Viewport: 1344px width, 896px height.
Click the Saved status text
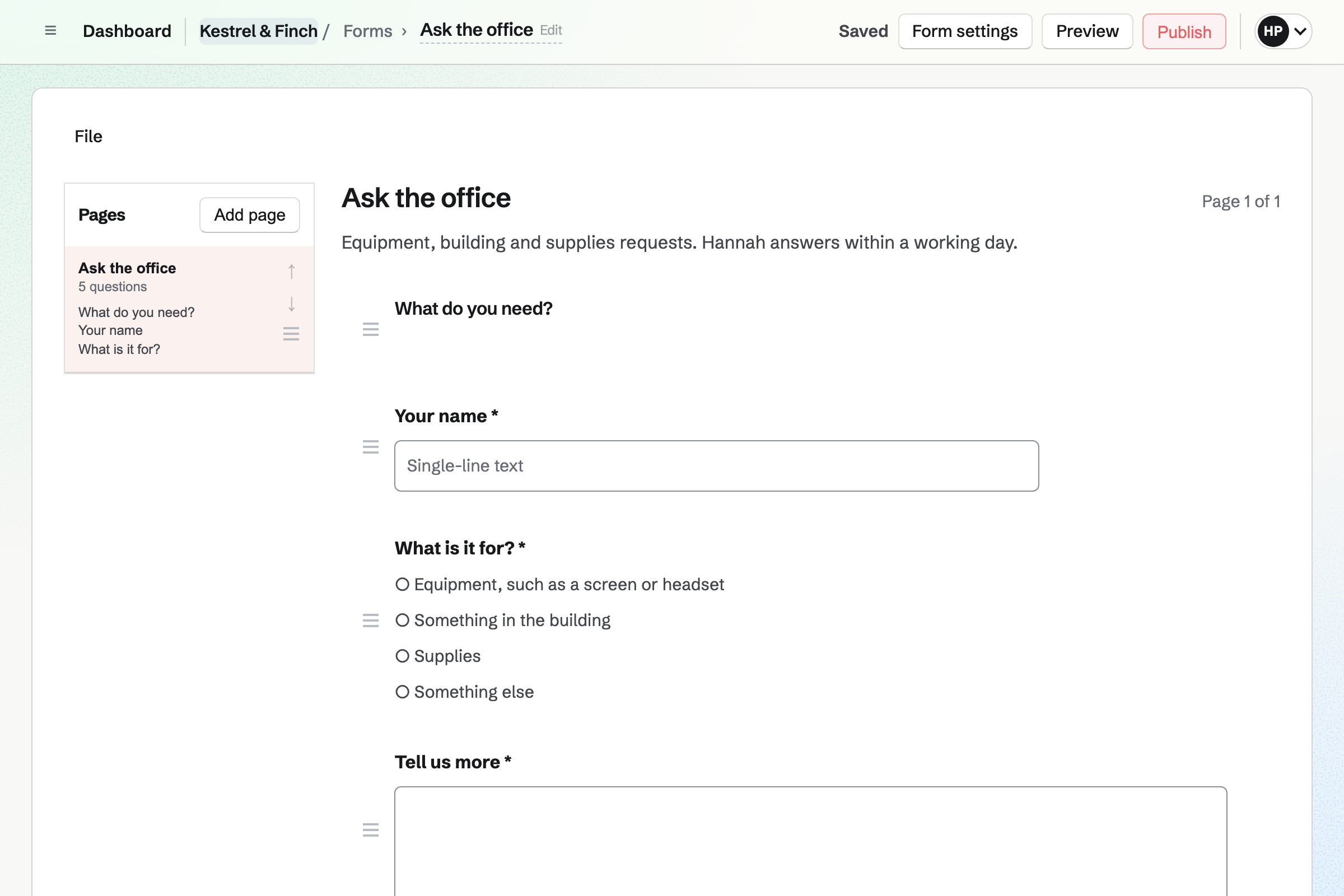[864, 31]
